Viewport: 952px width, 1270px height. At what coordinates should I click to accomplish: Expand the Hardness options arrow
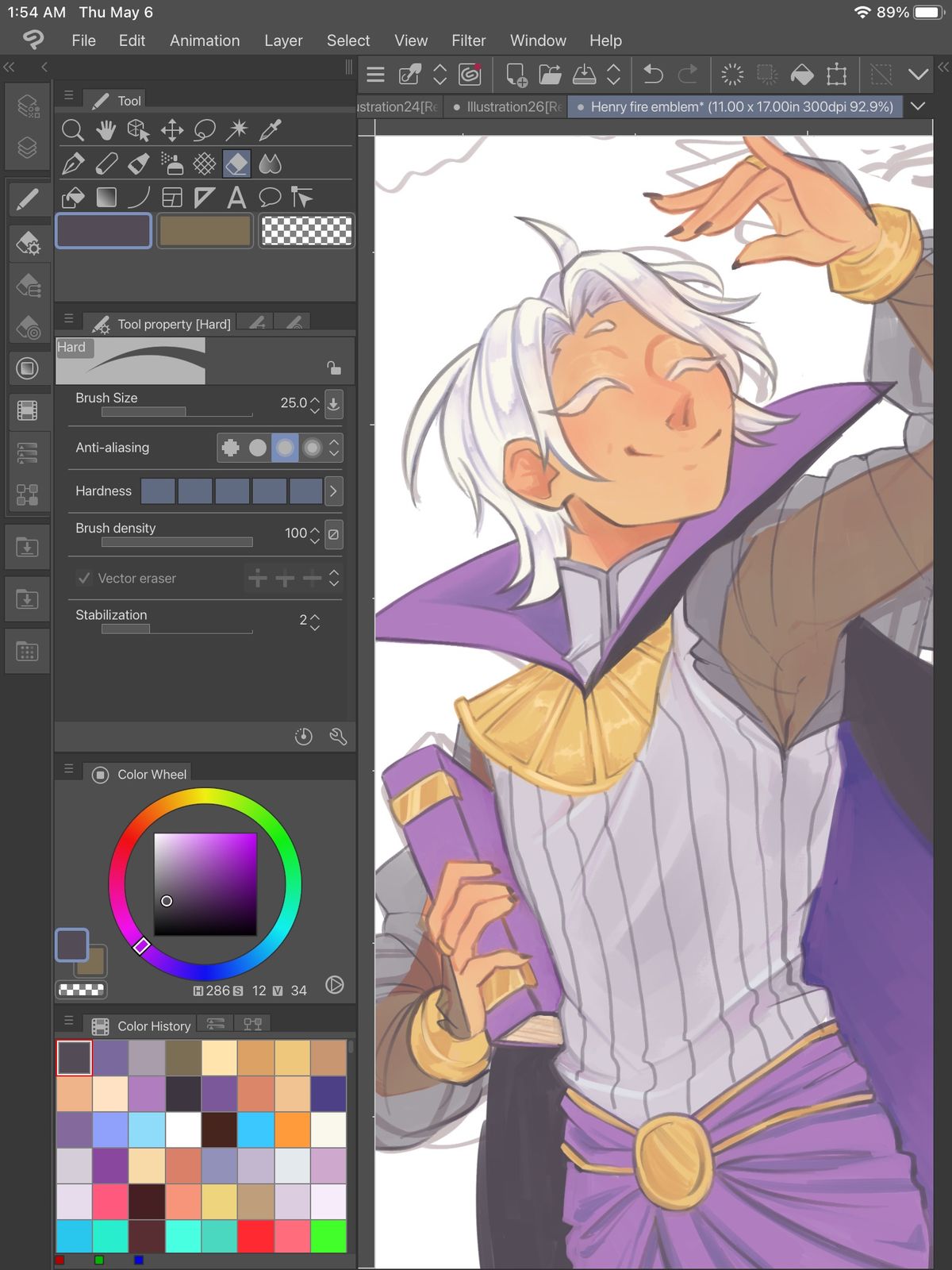pyautogui.click(x=333, y=491)
